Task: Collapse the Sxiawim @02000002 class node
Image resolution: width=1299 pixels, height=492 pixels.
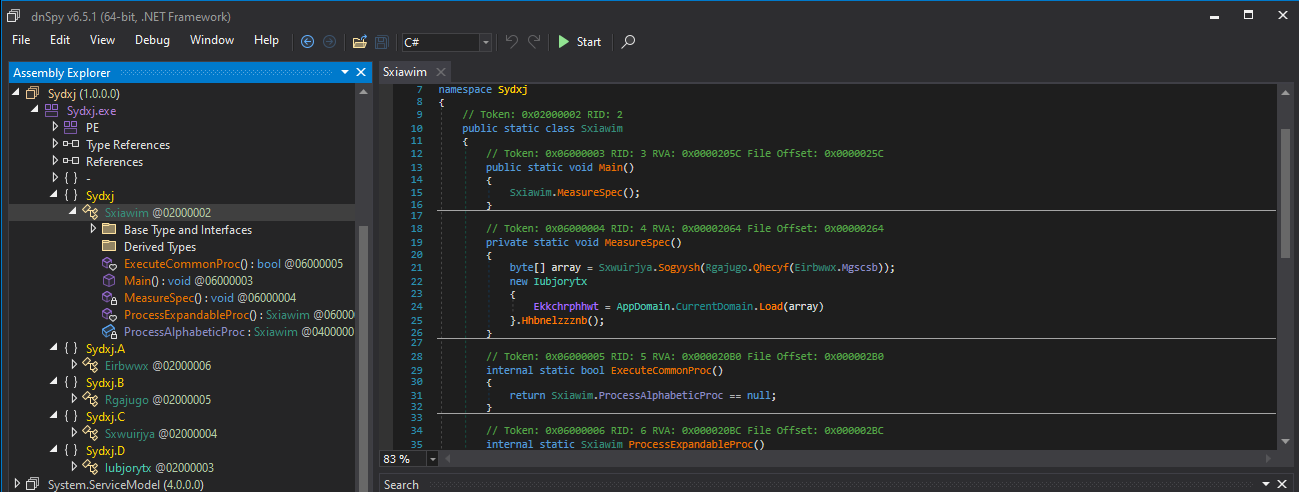Action: pyautogui.click(x=72, y=212)
